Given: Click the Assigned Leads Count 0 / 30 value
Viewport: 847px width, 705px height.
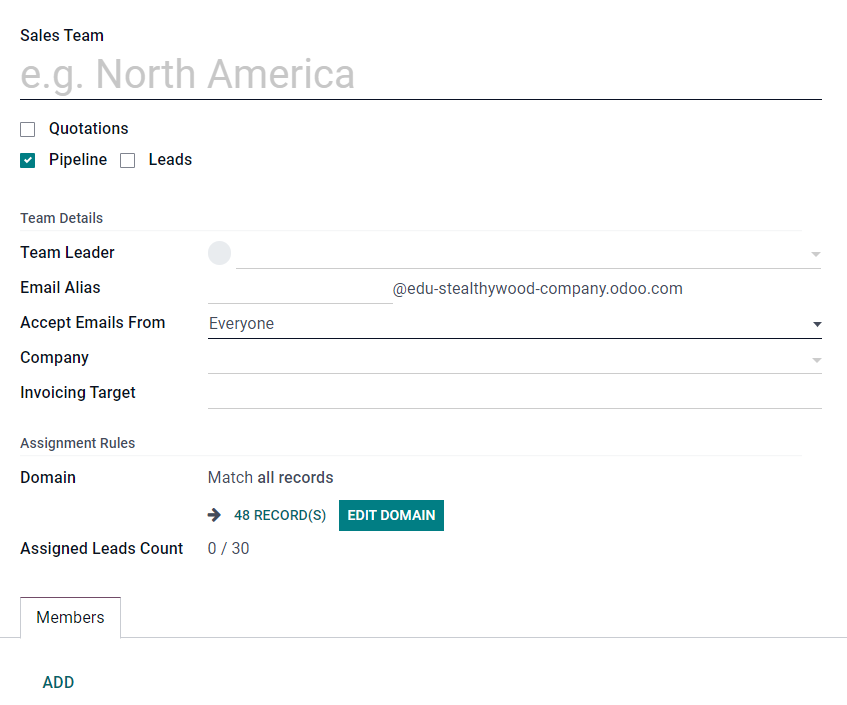Looking at the screenshot, I should [228, 548].
